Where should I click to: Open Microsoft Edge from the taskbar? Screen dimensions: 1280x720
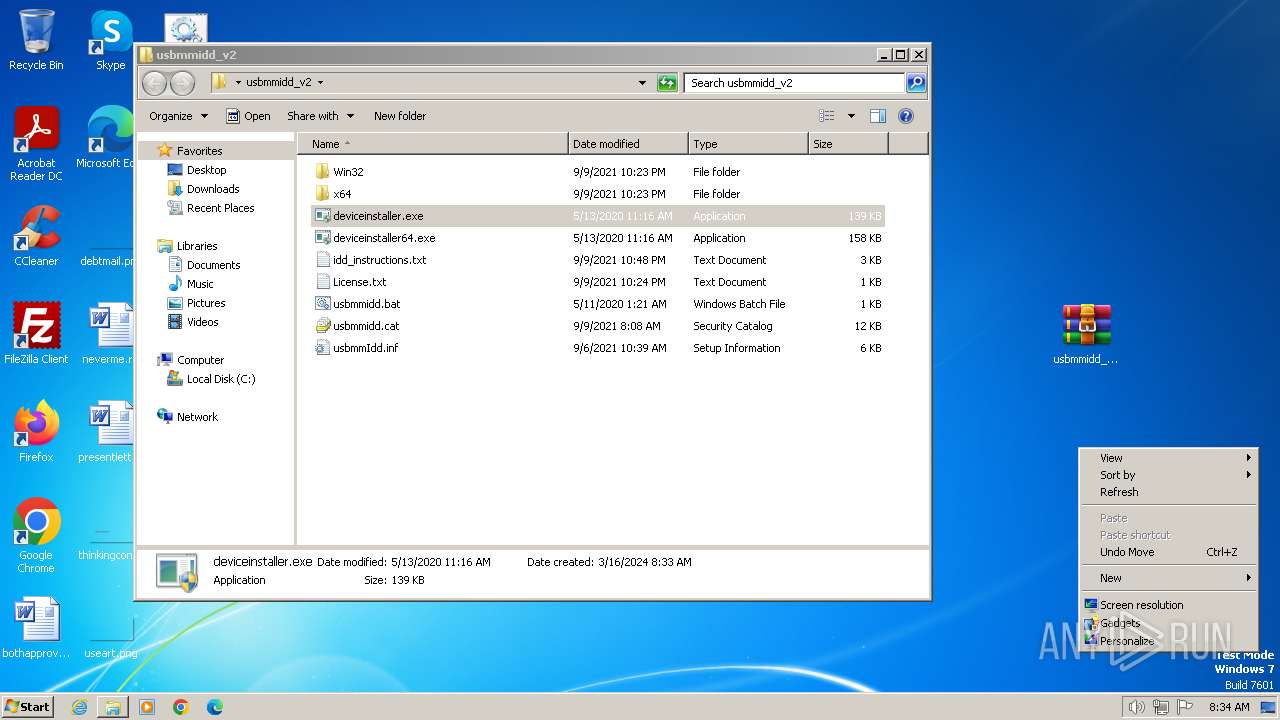coord(215,707)
